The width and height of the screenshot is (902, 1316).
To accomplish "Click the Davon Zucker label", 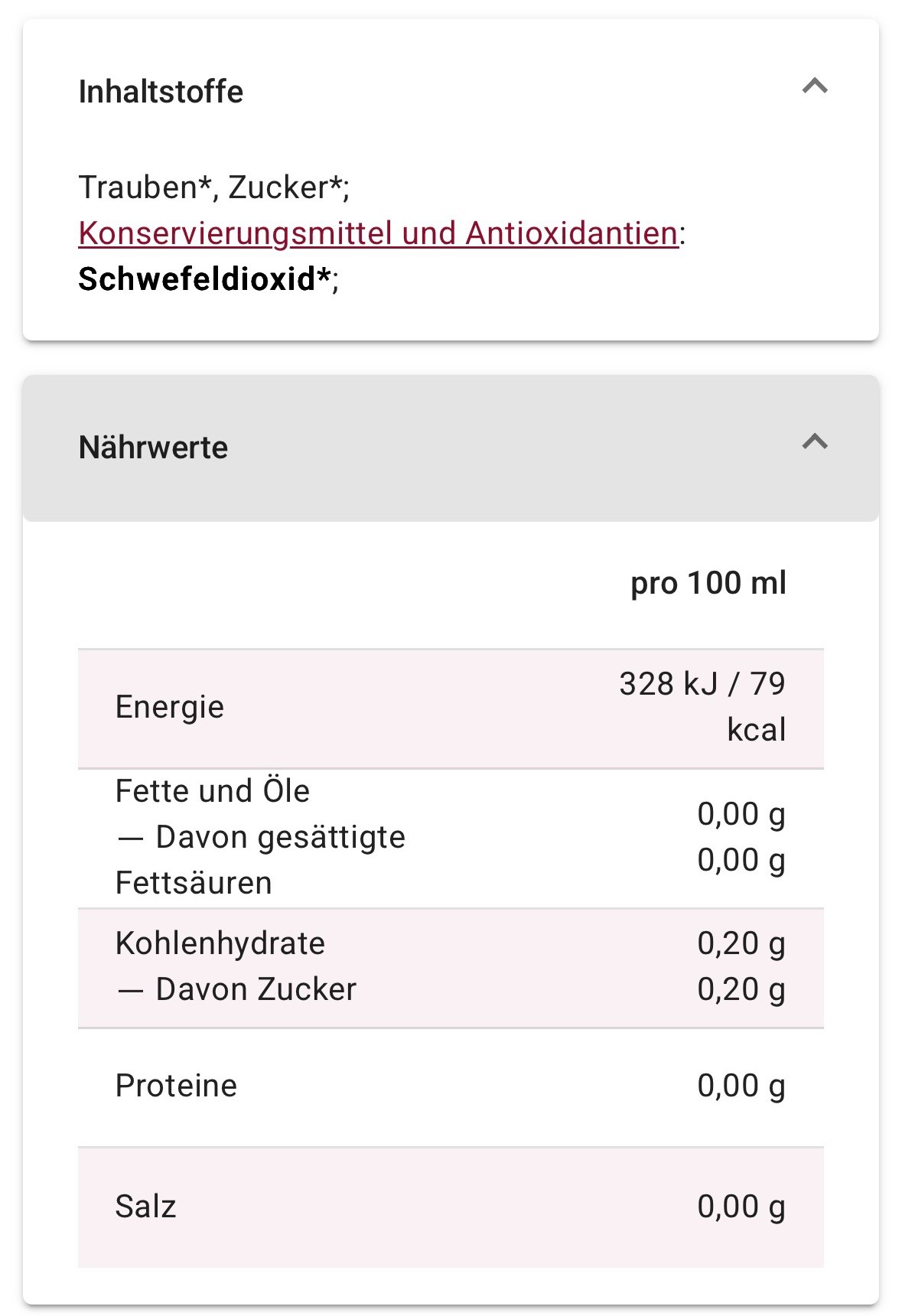I will (236, 989).
